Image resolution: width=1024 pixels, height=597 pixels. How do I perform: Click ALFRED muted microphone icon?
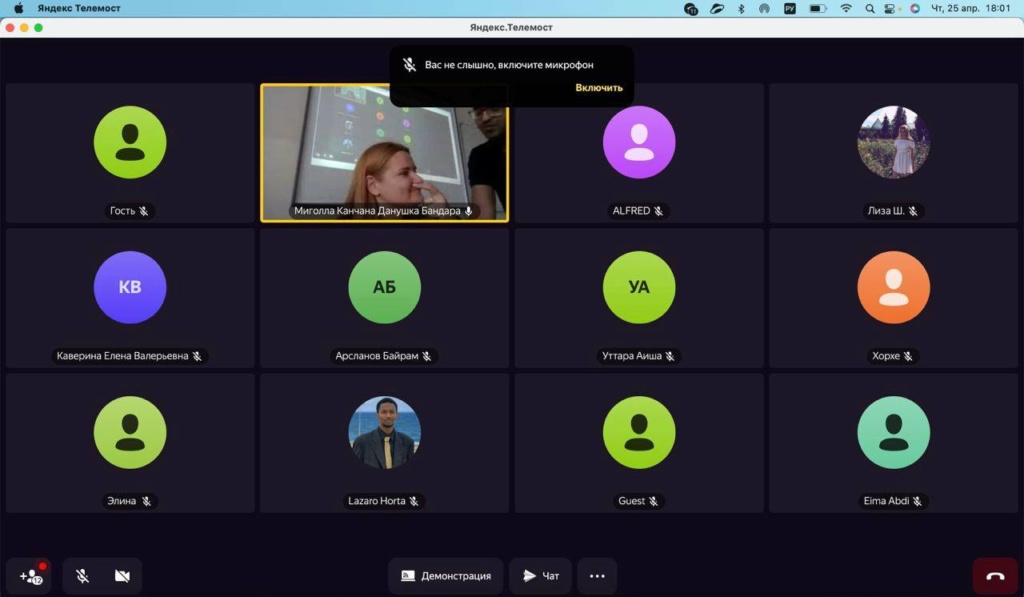(x=658, y=211)
